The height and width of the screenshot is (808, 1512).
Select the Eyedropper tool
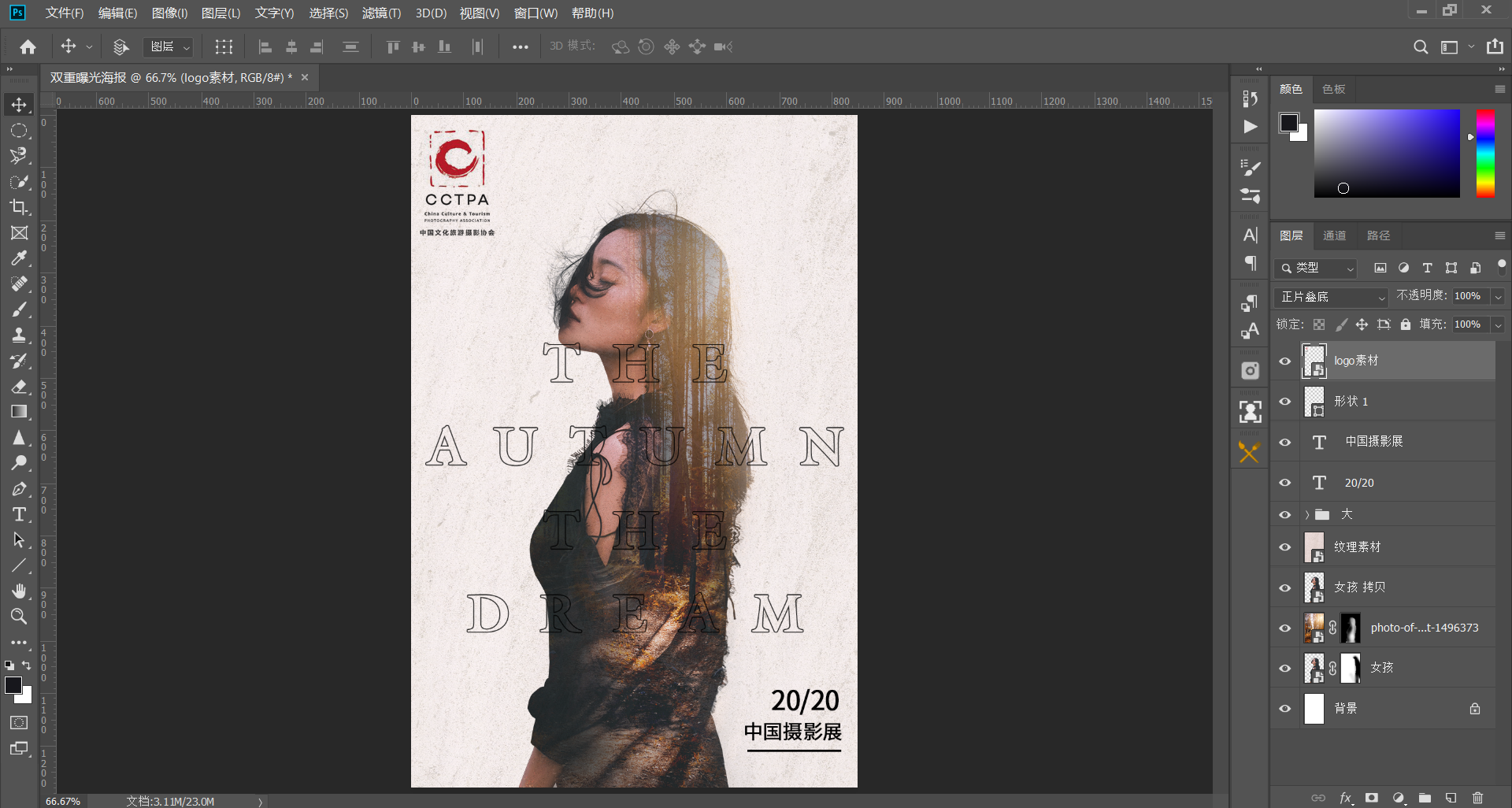coord(19,258)
